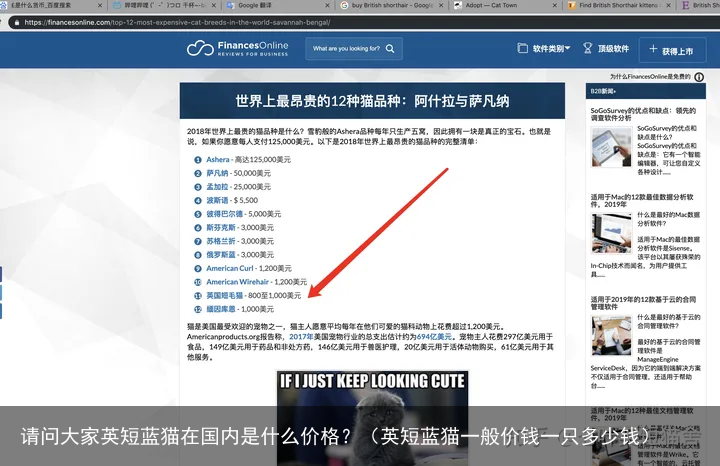Close the Adopt — Cat Town tab
The image size is (720, 466).
click(555, 6)
